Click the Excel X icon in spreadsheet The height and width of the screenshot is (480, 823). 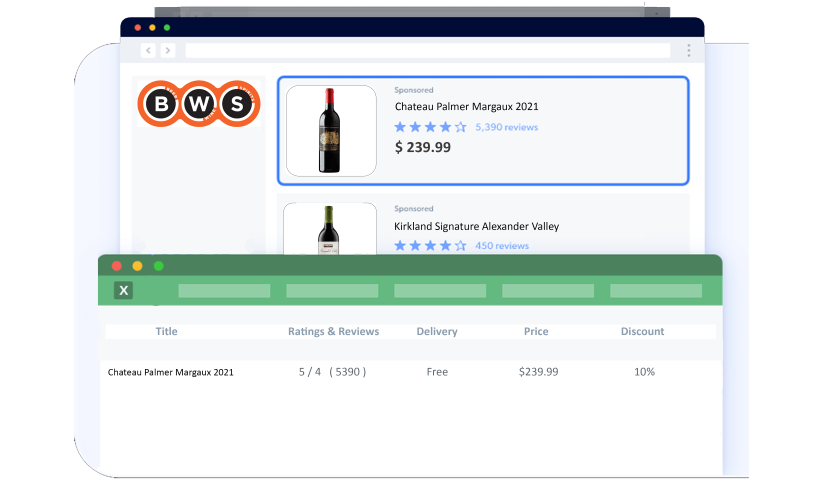tap(123, 290)
